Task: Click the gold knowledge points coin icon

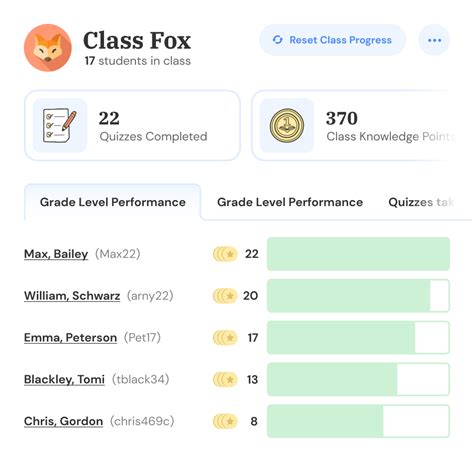Action: click(x=287, y=126)
